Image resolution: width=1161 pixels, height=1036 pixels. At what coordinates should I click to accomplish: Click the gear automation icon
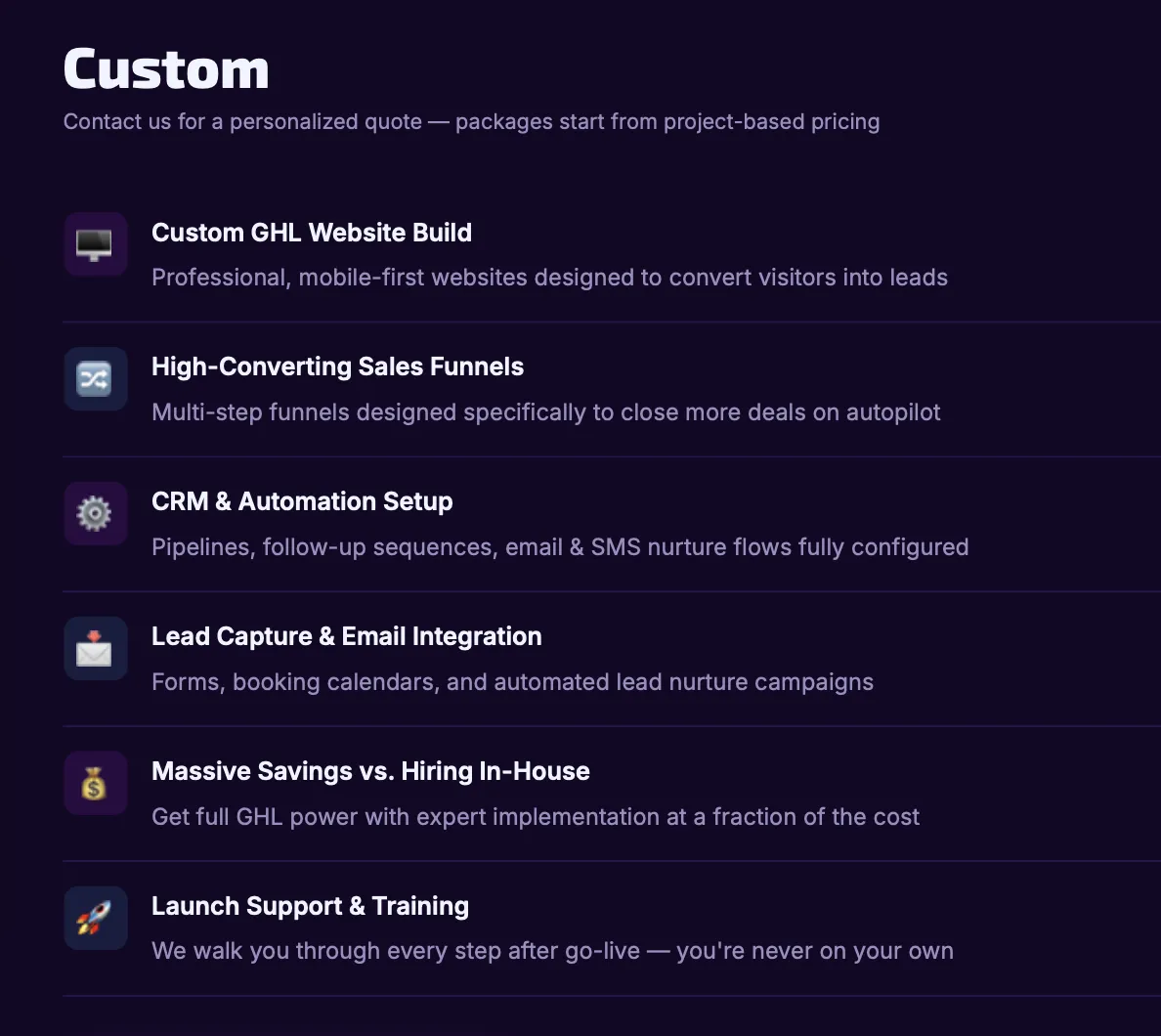(95, 514)
